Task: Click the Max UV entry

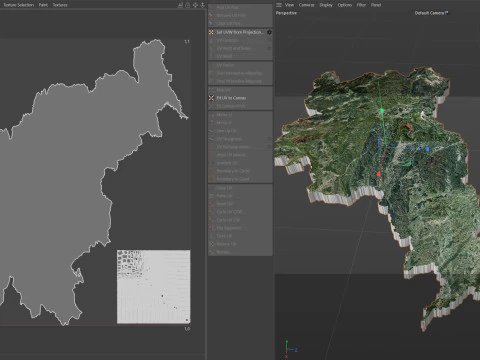Action: pos(240,90)
